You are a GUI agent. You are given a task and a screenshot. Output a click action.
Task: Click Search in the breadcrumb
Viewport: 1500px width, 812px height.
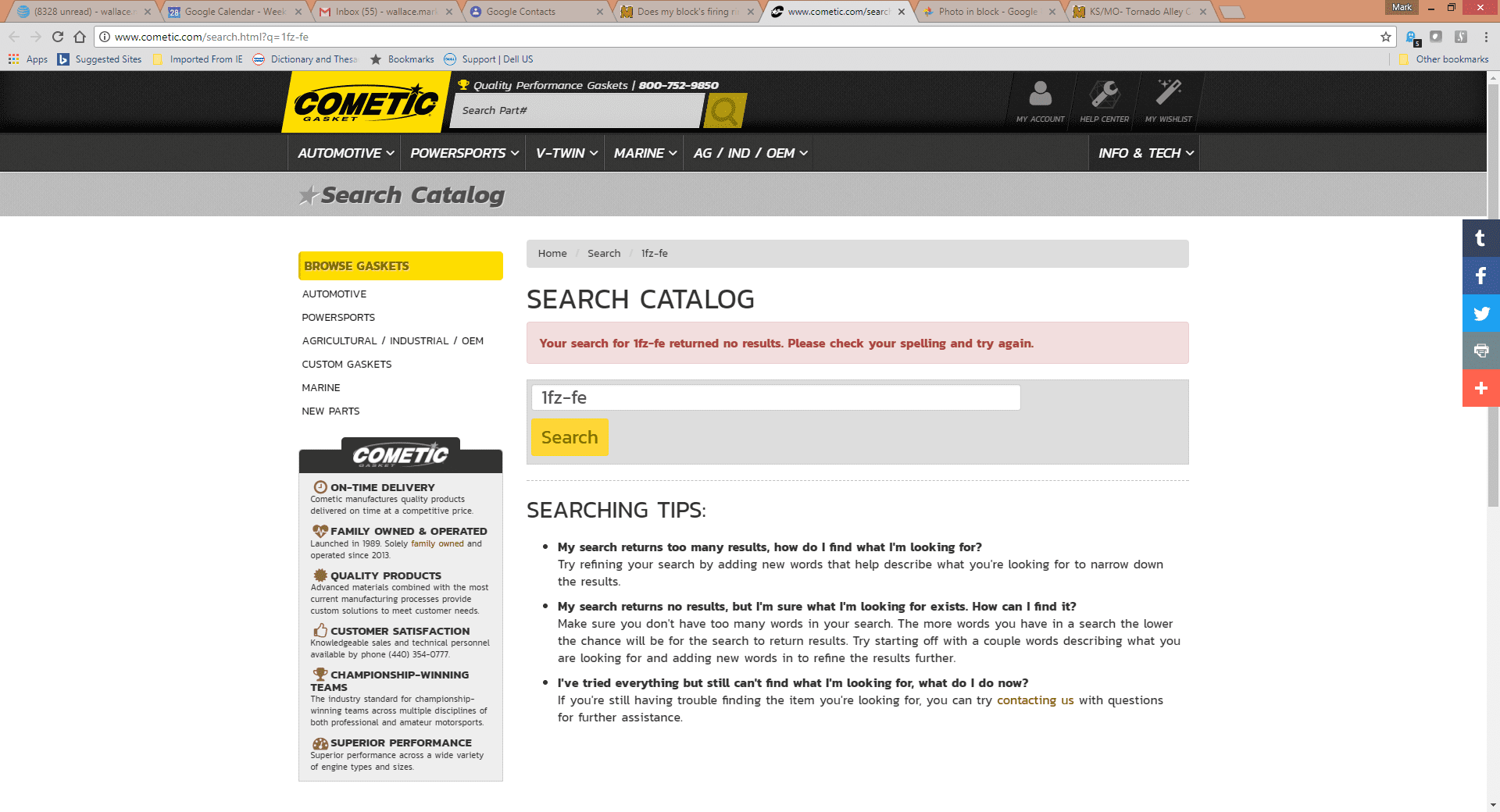(604, 254)
